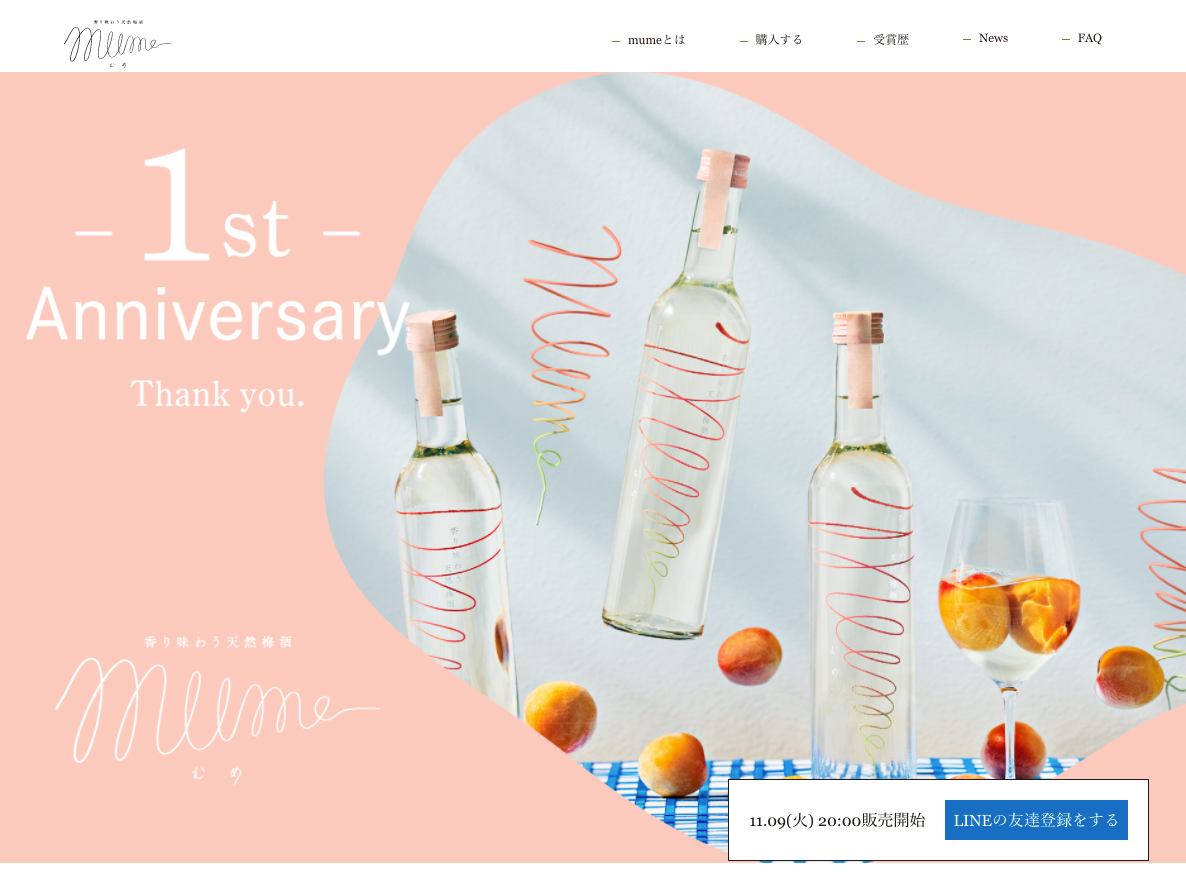Click the mume logo in the header
The height and width of the screenshot is (891, 1186).
point(117,43)
